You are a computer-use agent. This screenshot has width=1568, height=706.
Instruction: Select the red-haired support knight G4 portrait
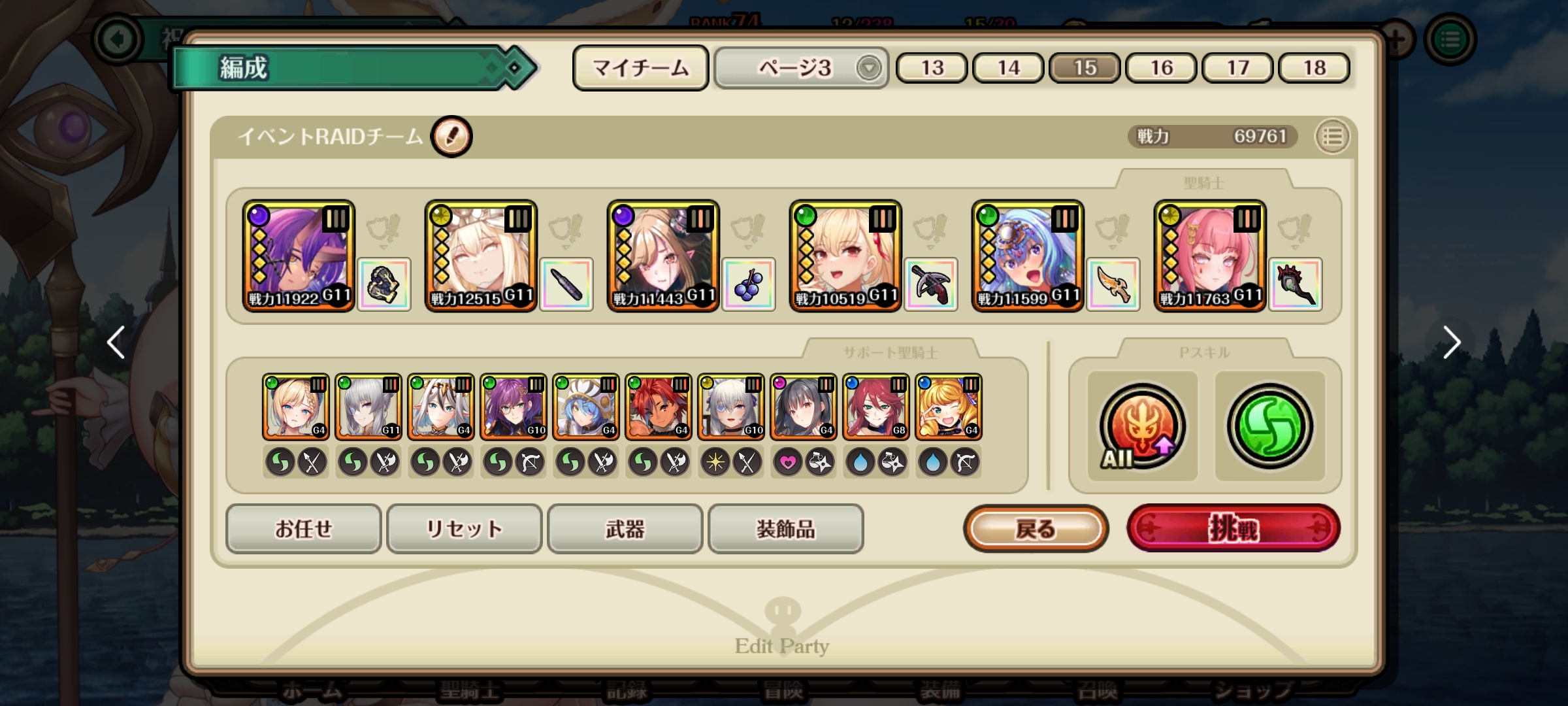coord(658,406)
